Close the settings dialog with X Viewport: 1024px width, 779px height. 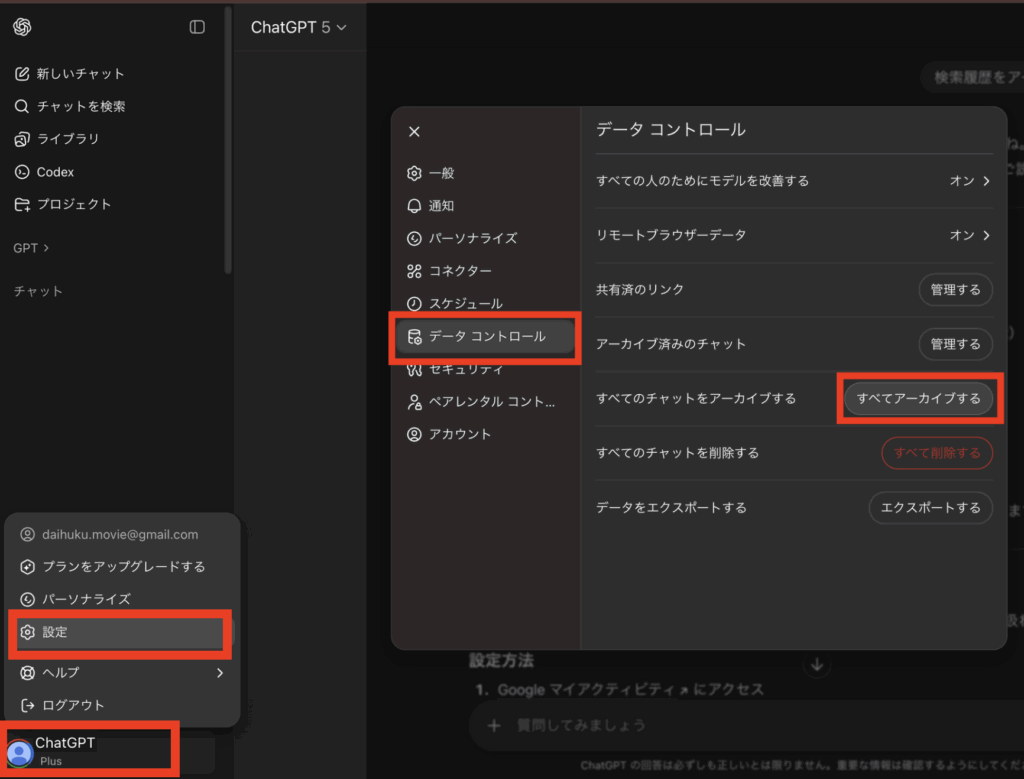(414, 131)
